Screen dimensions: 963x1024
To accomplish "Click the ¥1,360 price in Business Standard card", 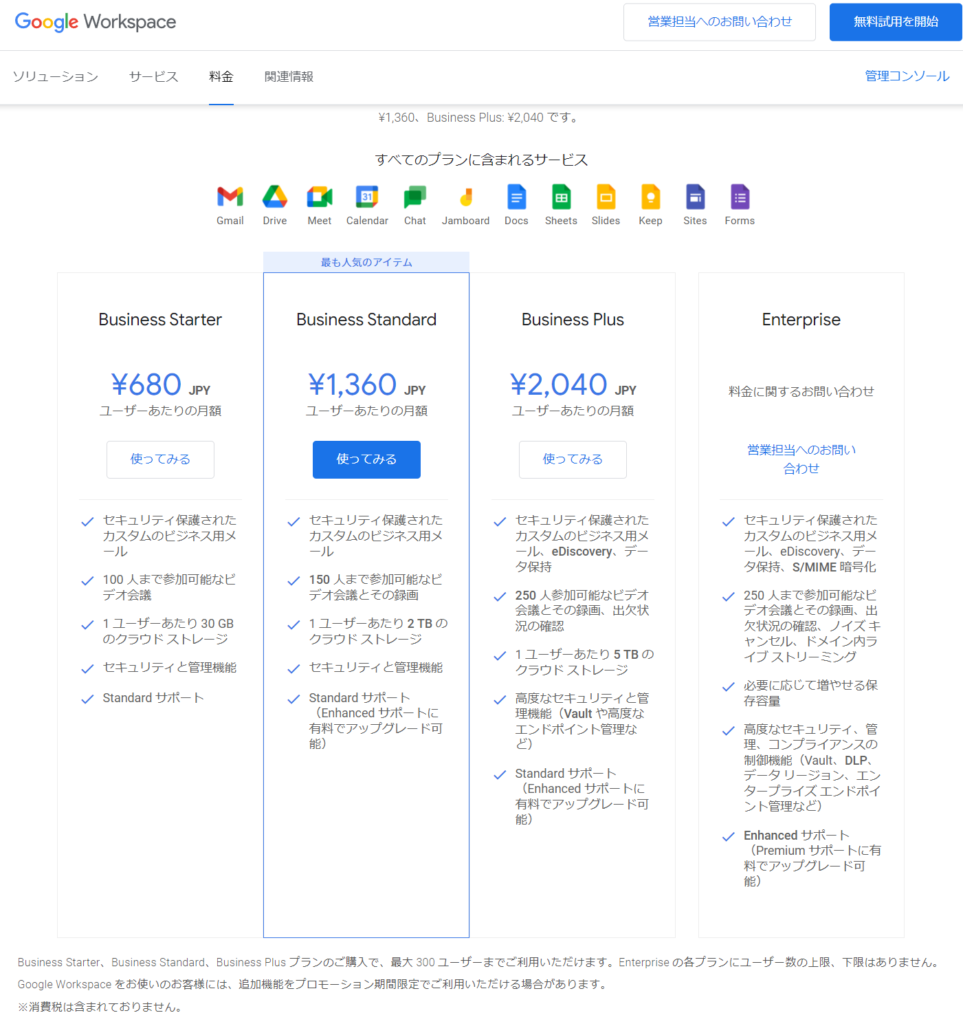I will click(352, 384).
